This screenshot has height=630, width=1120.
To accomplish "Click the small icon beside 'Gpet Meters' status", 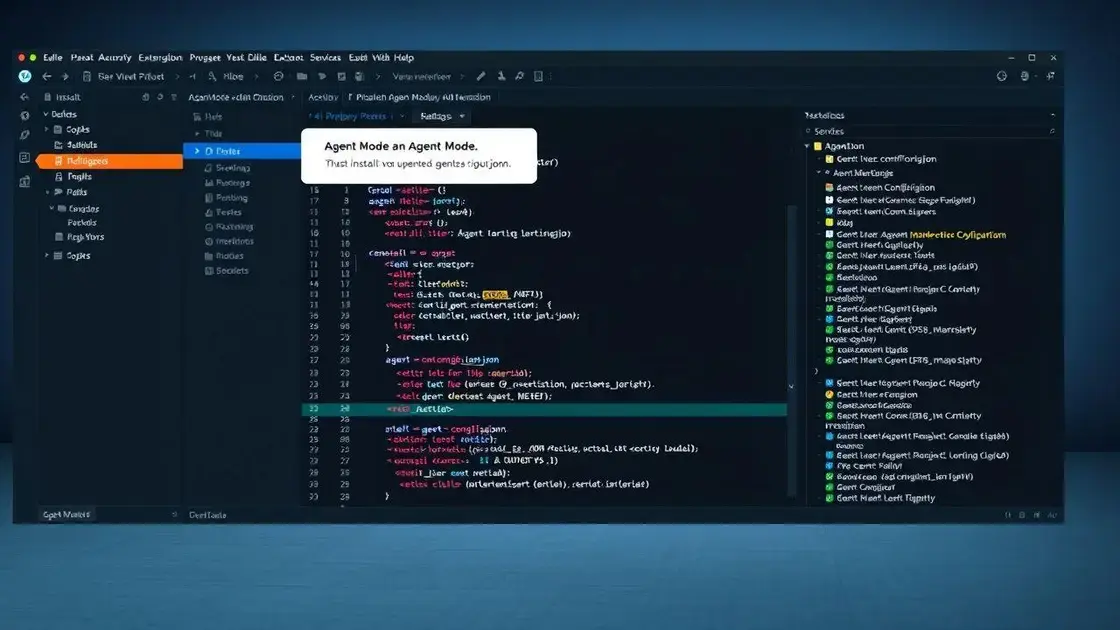I will pos(174,514).
